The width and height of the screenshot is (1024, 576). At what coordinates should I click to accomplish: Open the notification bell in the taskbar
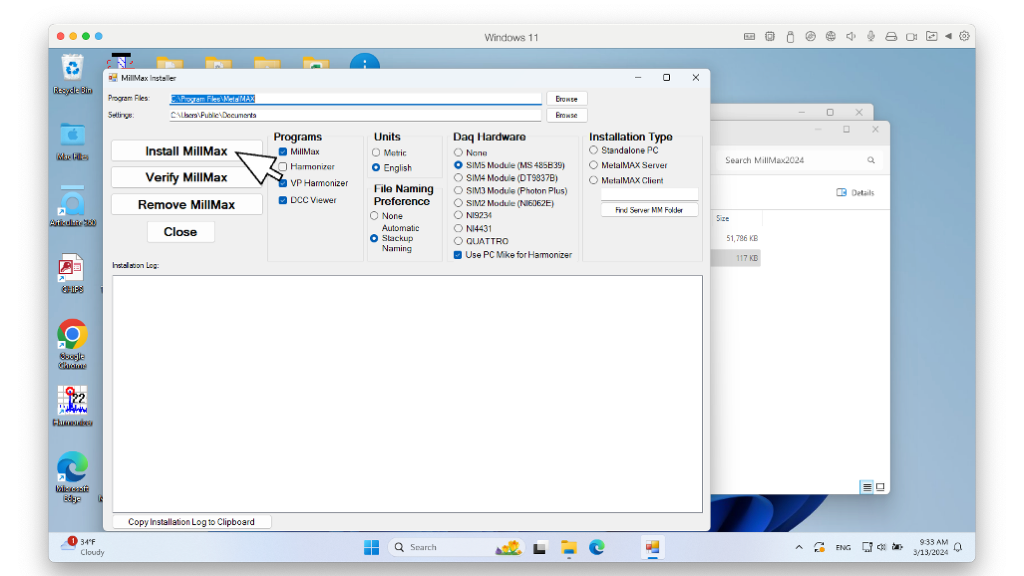pyautogui.click(x=958, y=547)
